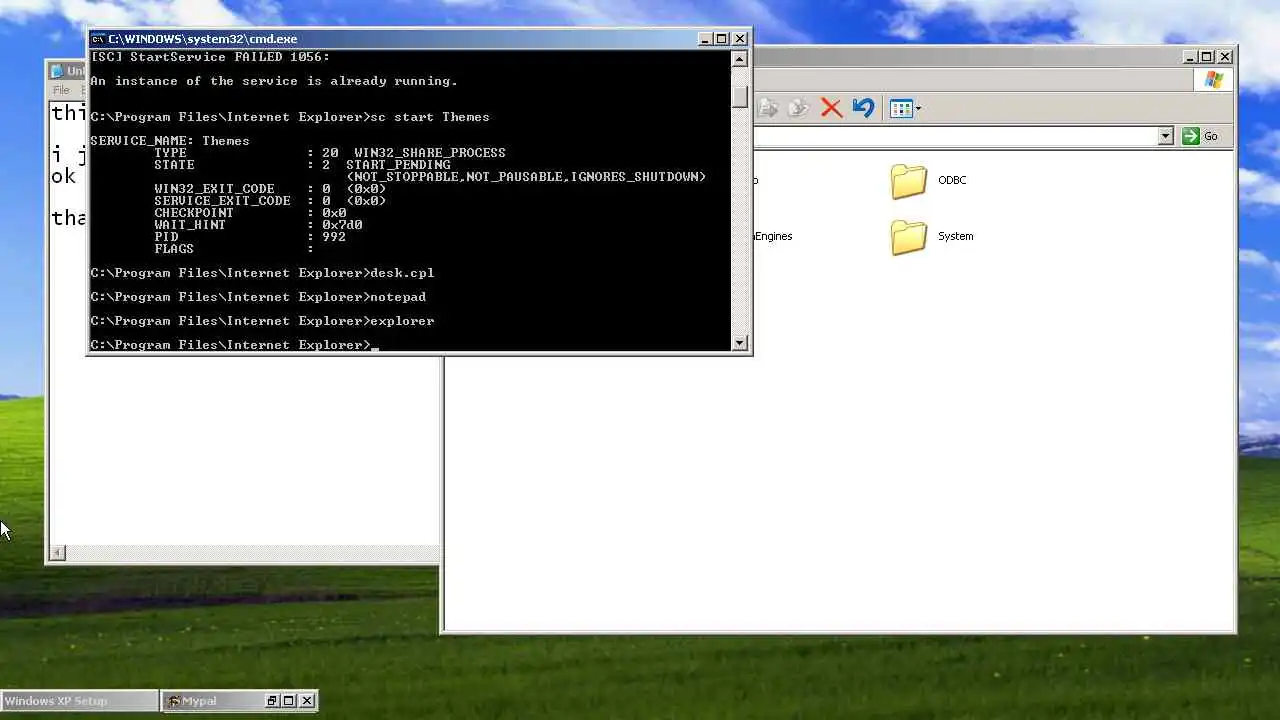
Task: Maximize the Explorer window
Action: [1207, 57]
